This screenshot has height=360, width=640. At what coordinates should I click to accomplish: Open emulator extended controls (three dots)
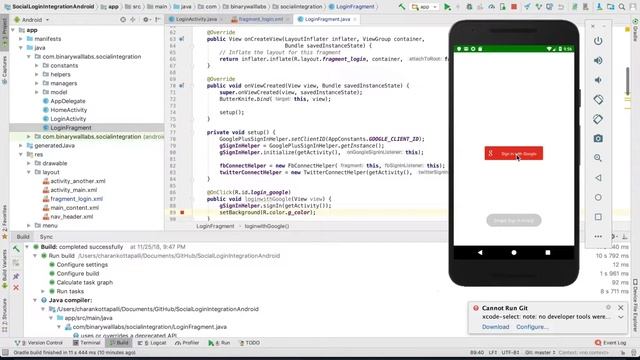click(x=598, y=236)
